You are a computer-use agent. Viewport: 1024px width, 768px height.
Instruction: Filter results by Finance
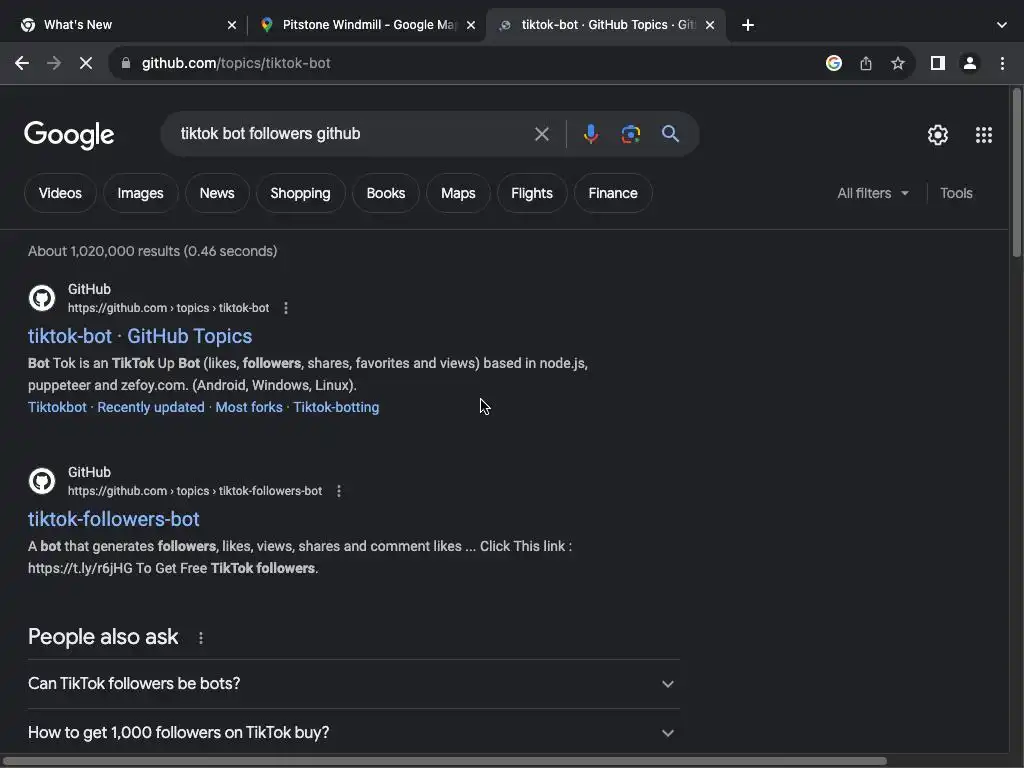click(x=613, y=193)
